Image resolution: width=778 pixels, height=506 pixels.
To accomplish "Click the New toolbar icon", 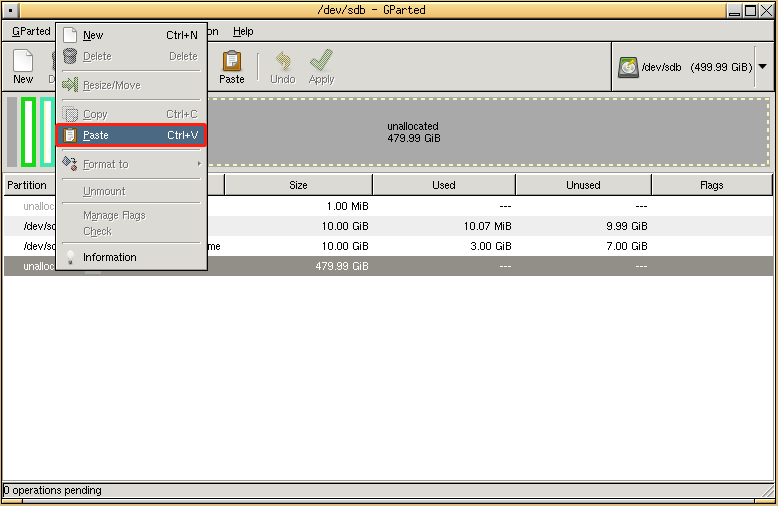I will [x=22, y=61].
